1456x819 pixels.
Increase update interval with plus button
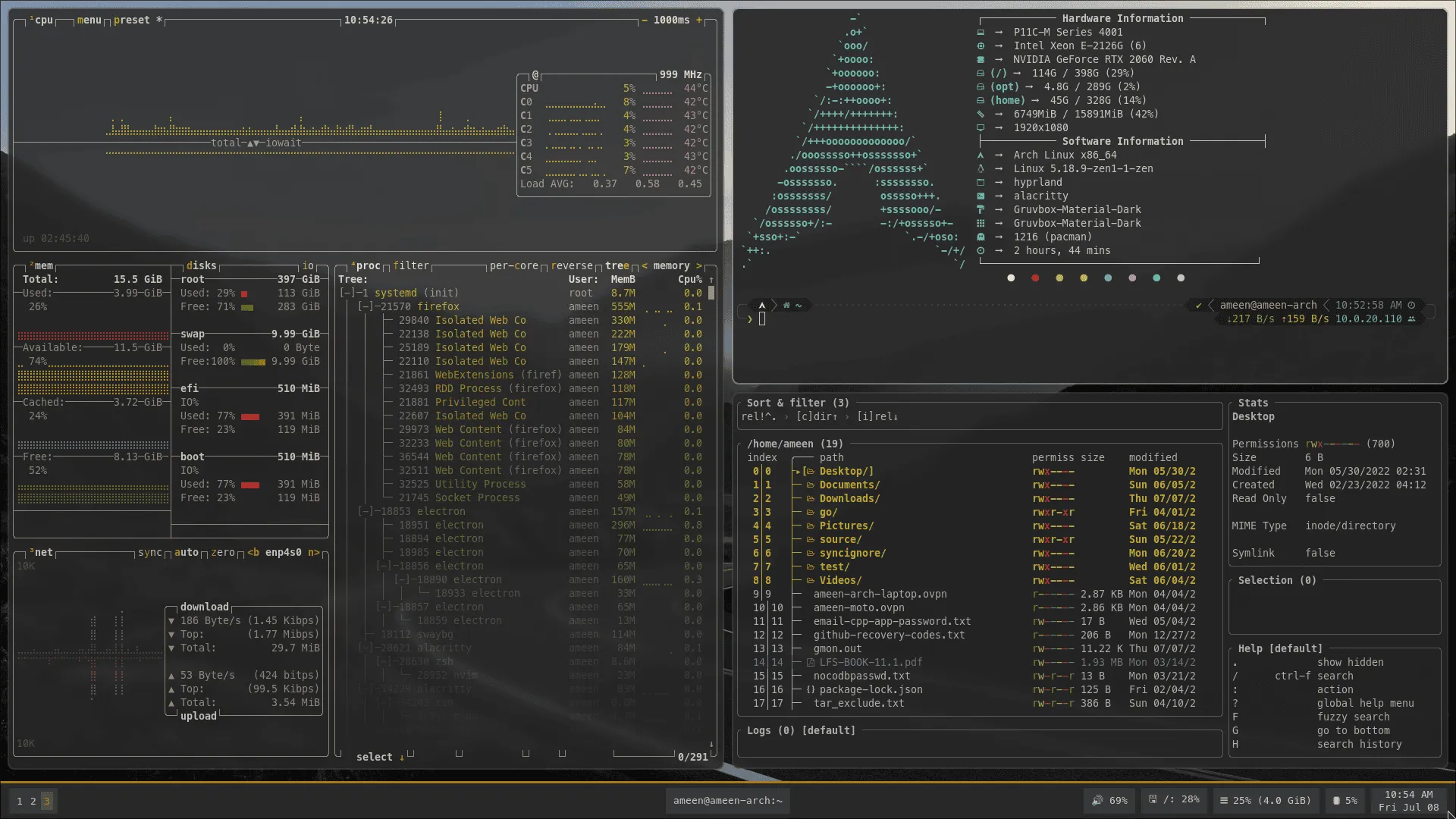click(699, 20)
